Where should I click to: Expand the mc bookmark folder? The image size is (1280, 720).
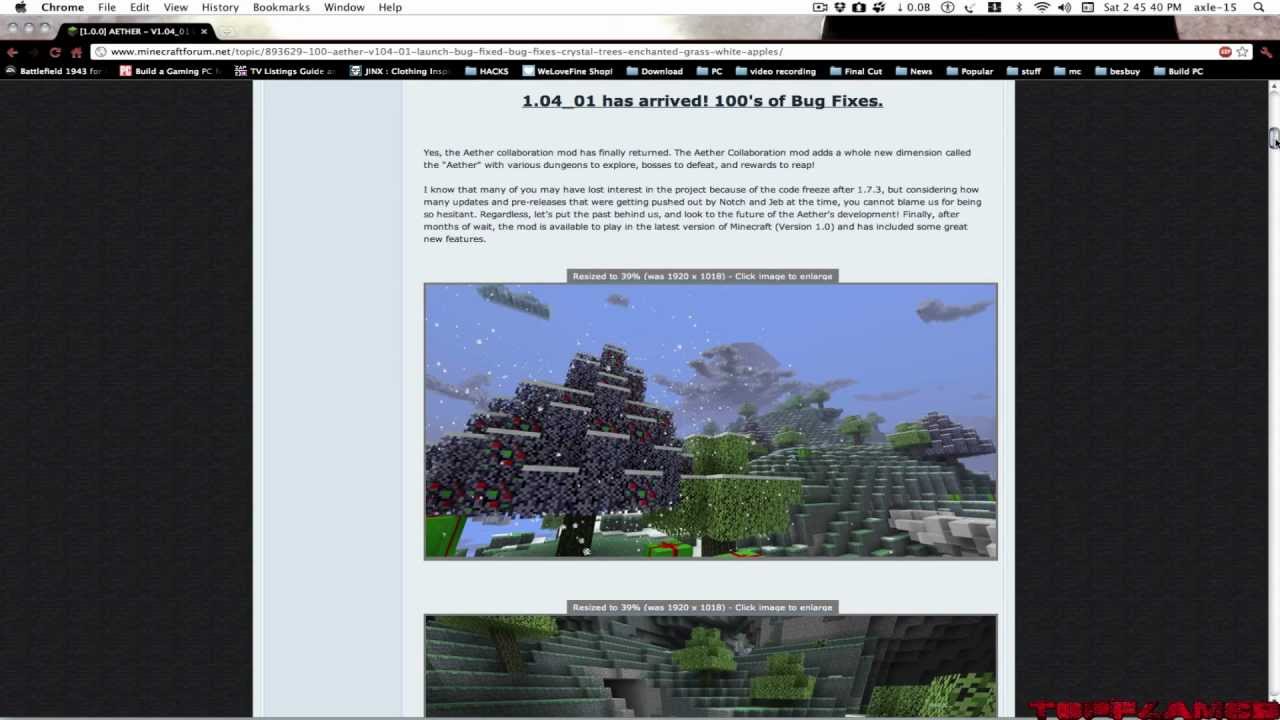[1068, 71]
